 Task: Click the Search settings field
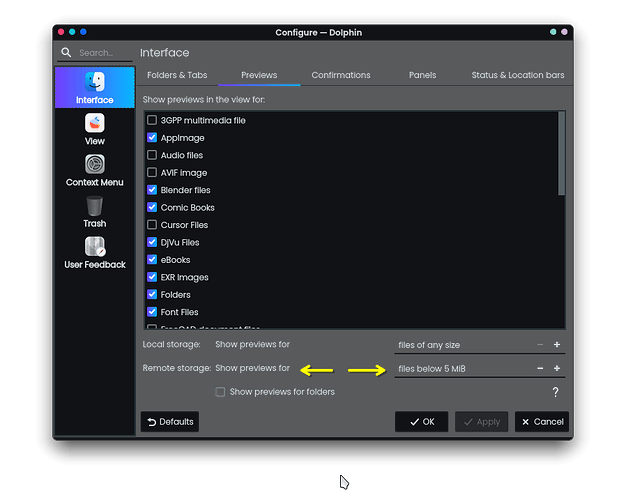point(95,53)
